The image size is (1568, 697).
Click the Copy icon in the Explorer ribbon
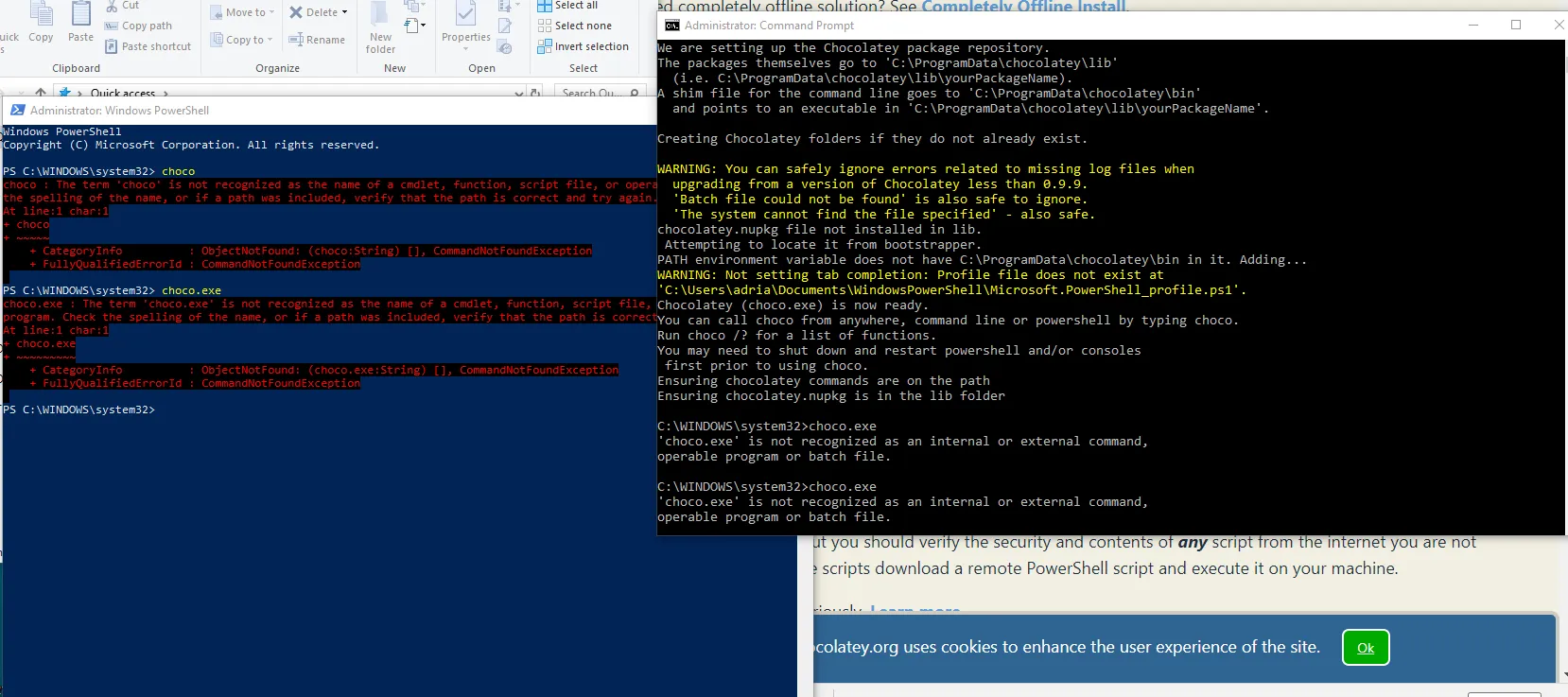tap(41, 14)
